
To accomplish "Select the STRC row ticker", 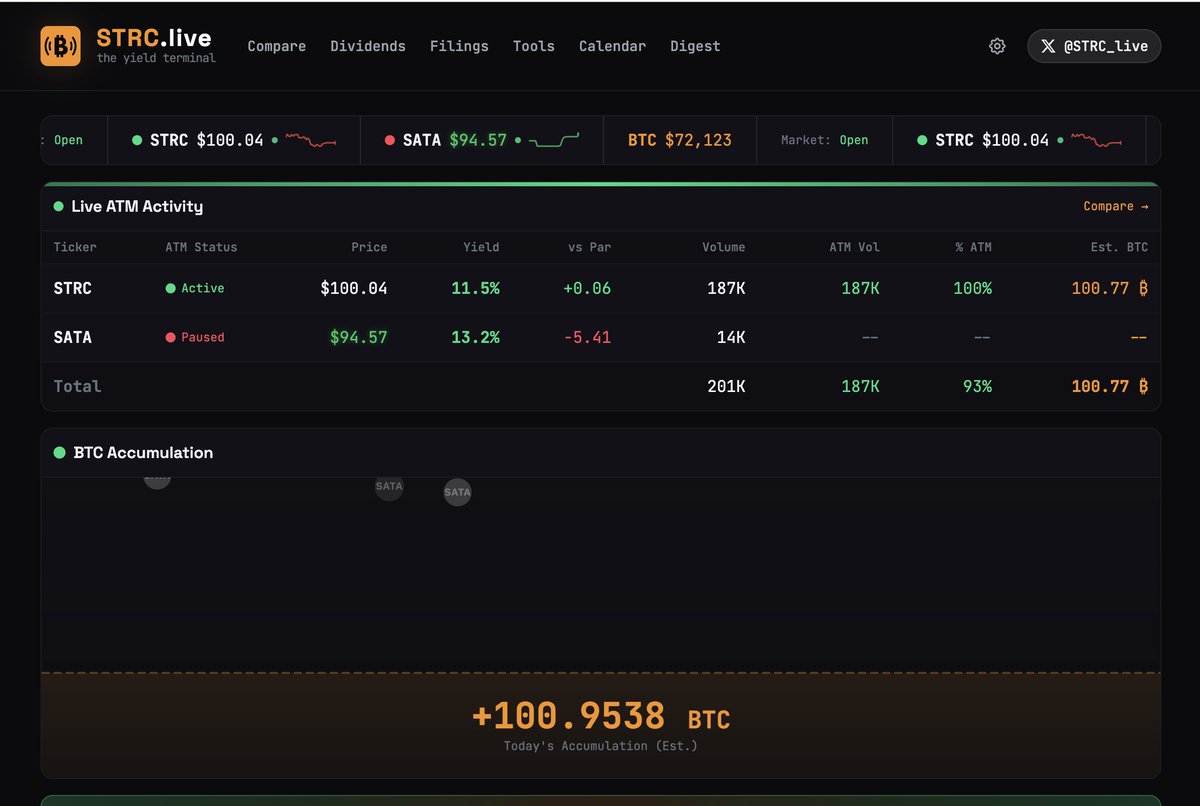I will click(73, 288).
